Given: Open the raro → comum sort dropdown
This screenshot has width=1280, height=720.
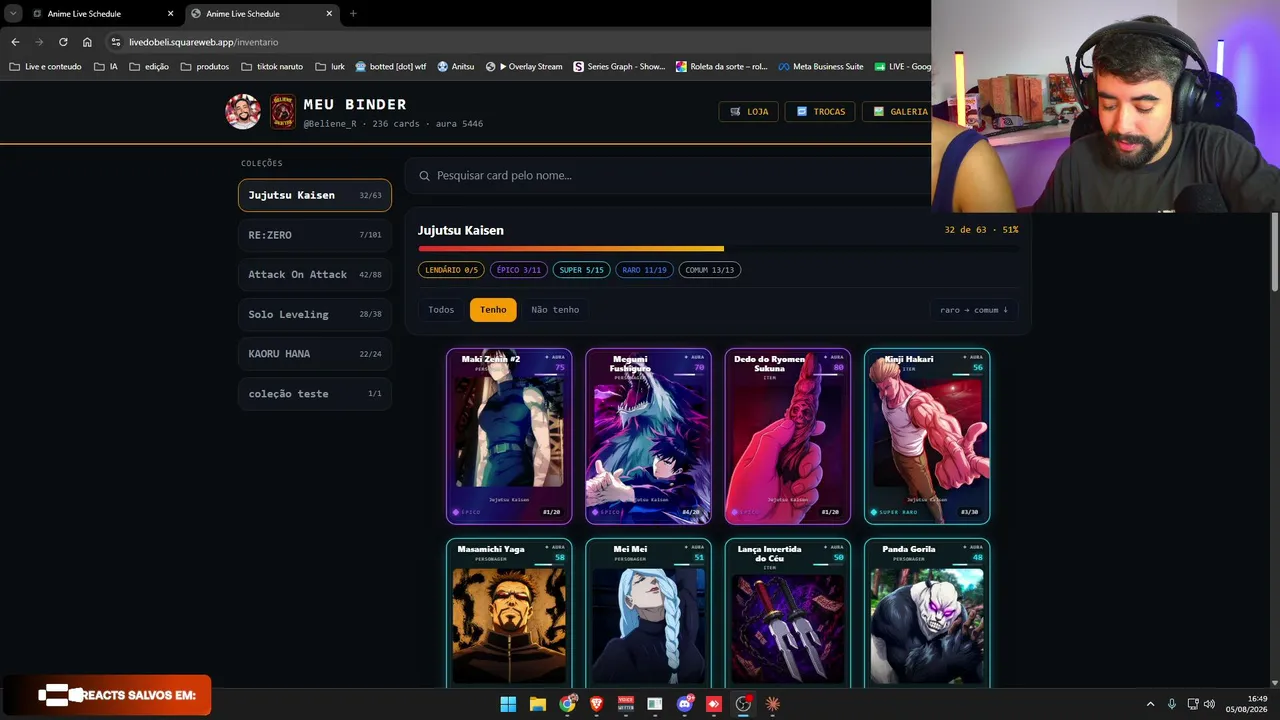Looking at the screenshot, I should pyautogui.click(x=974, y=310).
